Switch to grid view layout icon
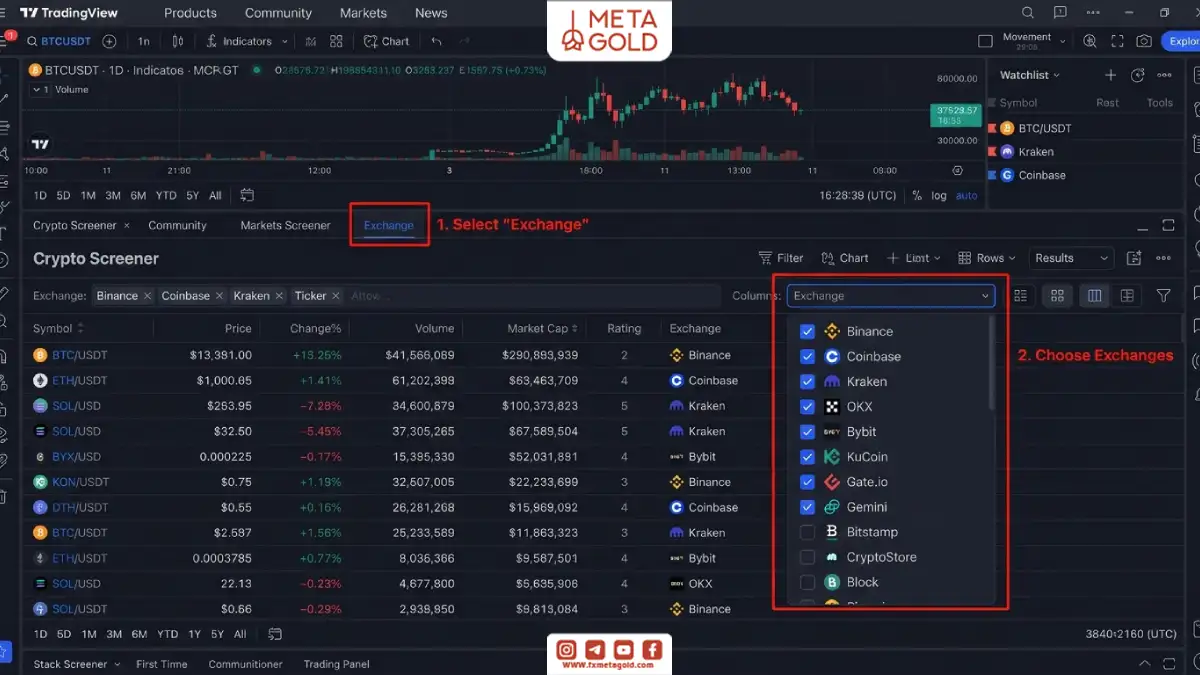The image size is (1200, 675). click(x=1057, y=296)
